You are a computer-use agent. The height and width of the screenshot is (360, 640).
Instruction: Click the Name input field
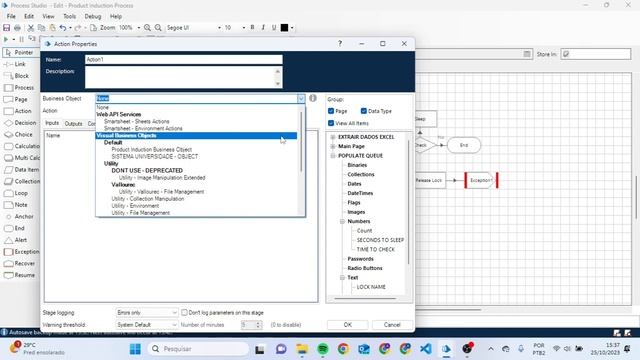(184, 60)
